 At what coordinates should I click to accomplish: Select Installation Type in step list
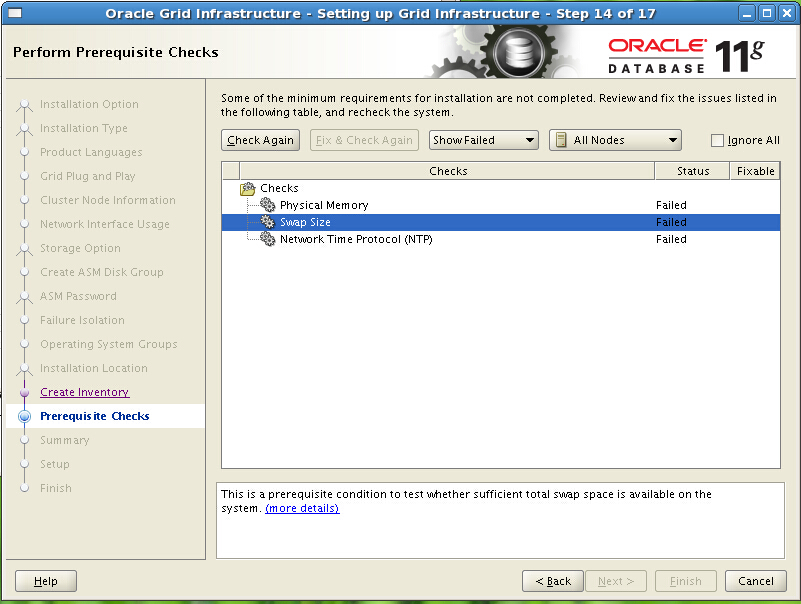(x=84, y=128)
